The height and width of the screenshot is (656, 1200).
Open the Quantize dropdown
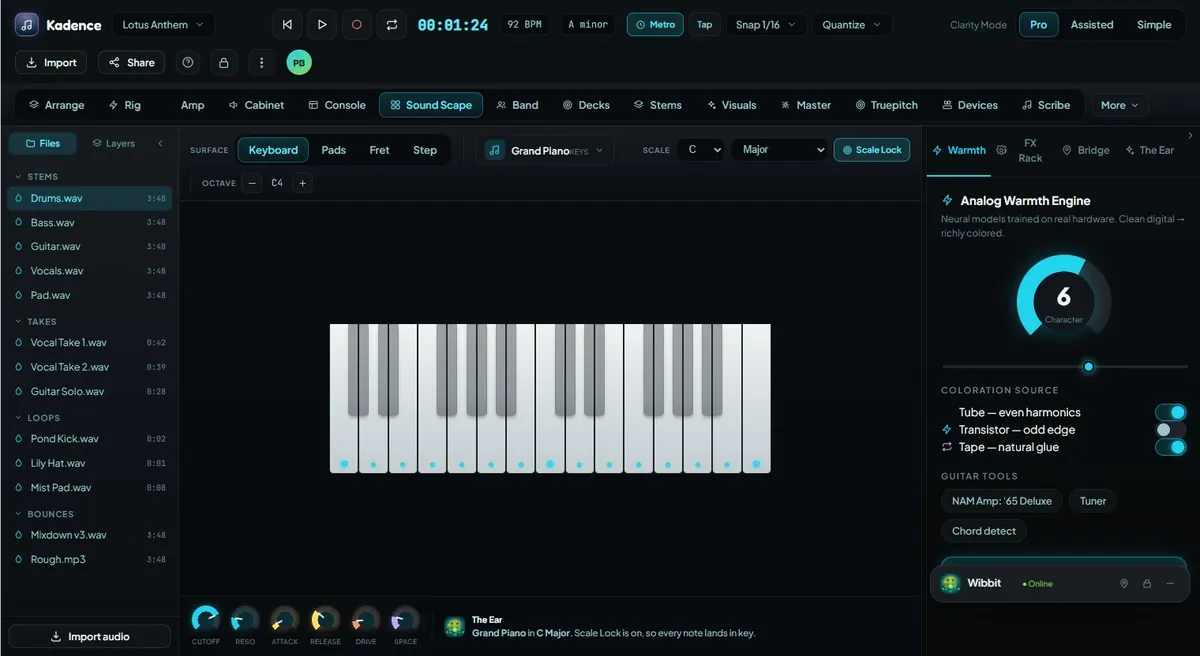[852, 24]
